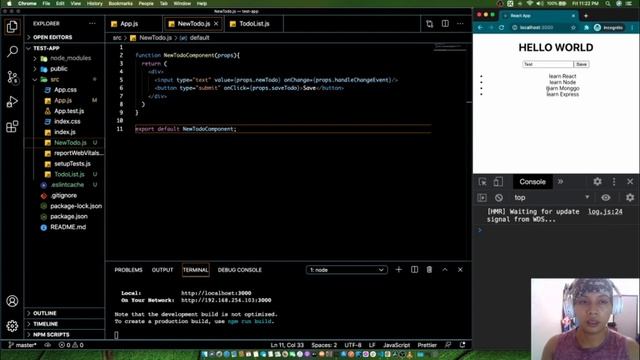Toggle the console live expression eye

click(x=606, y=198)
